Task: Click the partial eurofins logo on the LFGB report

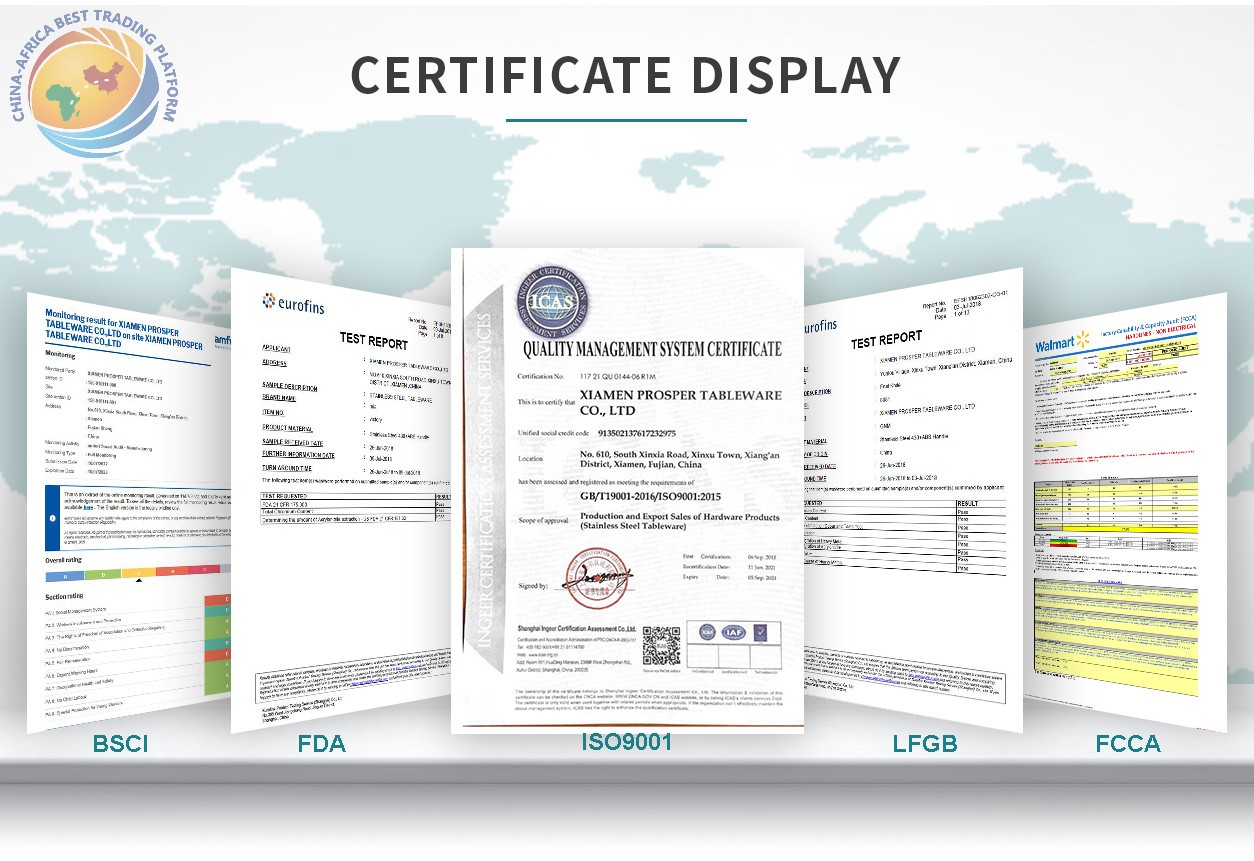Action: [820, 326]
